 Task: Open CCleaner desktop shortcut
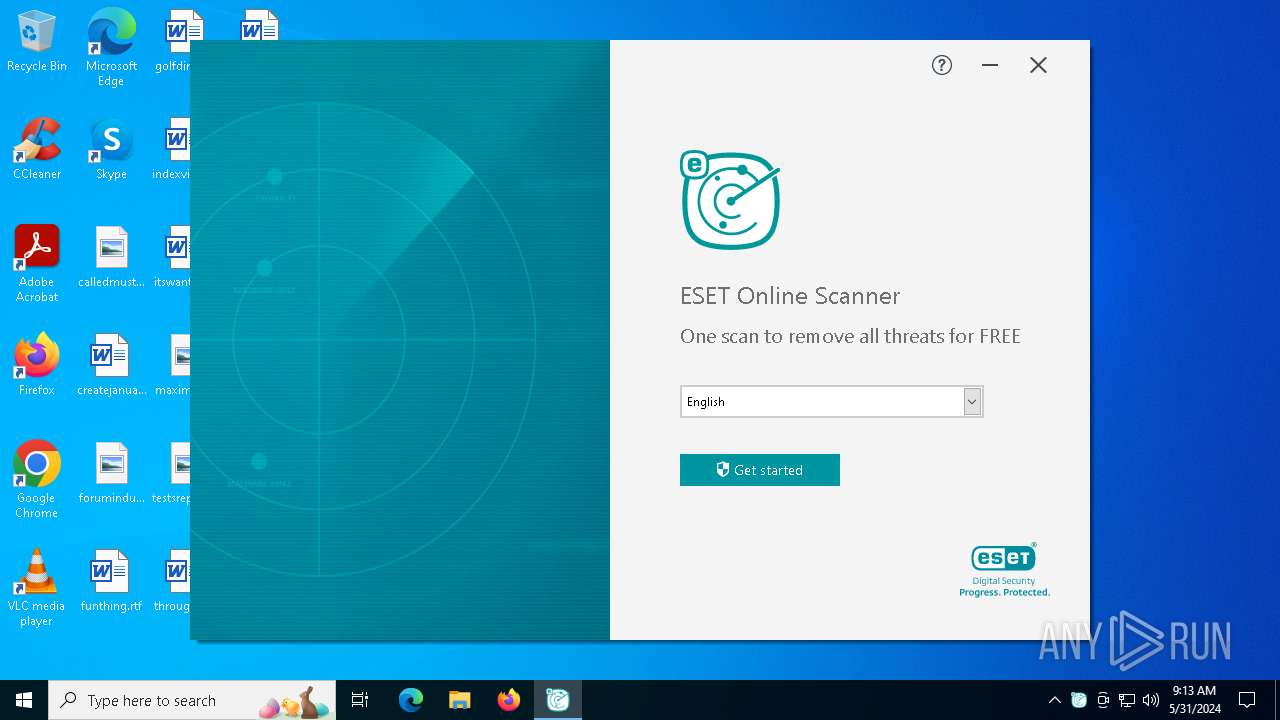37,149
